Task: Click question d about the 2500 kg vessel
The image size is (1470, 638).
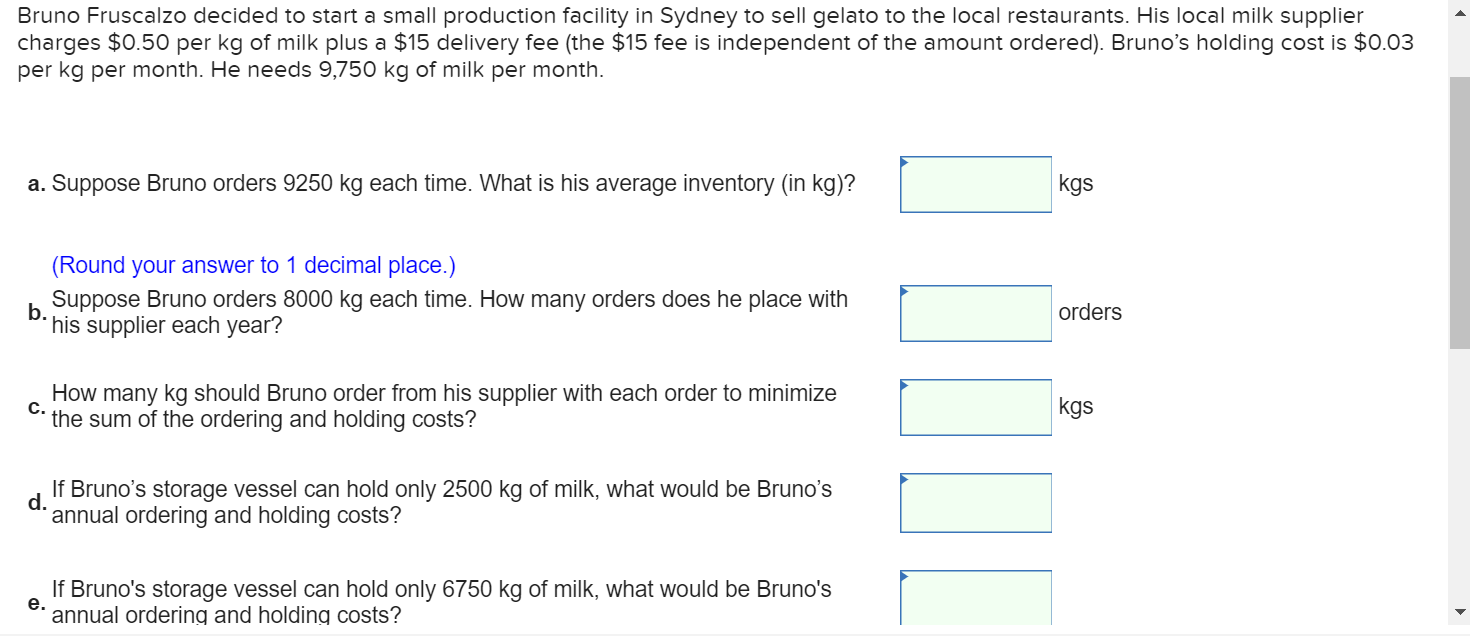Action: [x=443, y=501]
